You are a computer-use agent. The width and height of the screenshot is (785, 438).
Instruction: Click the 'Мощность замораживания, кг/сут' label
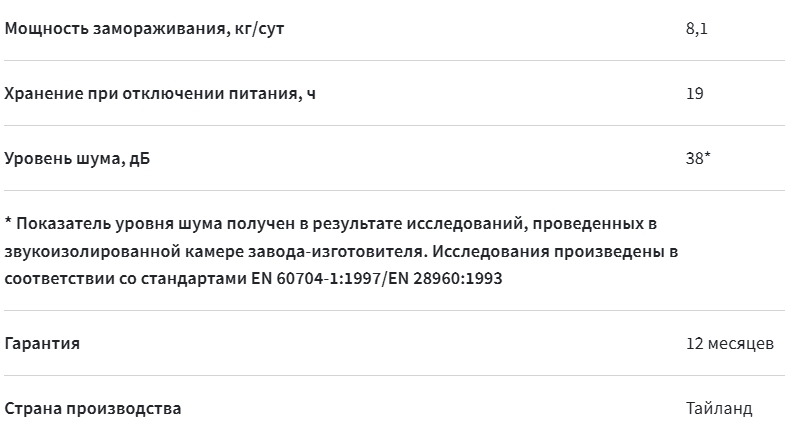pyautogui.click(x=144, y=29)
